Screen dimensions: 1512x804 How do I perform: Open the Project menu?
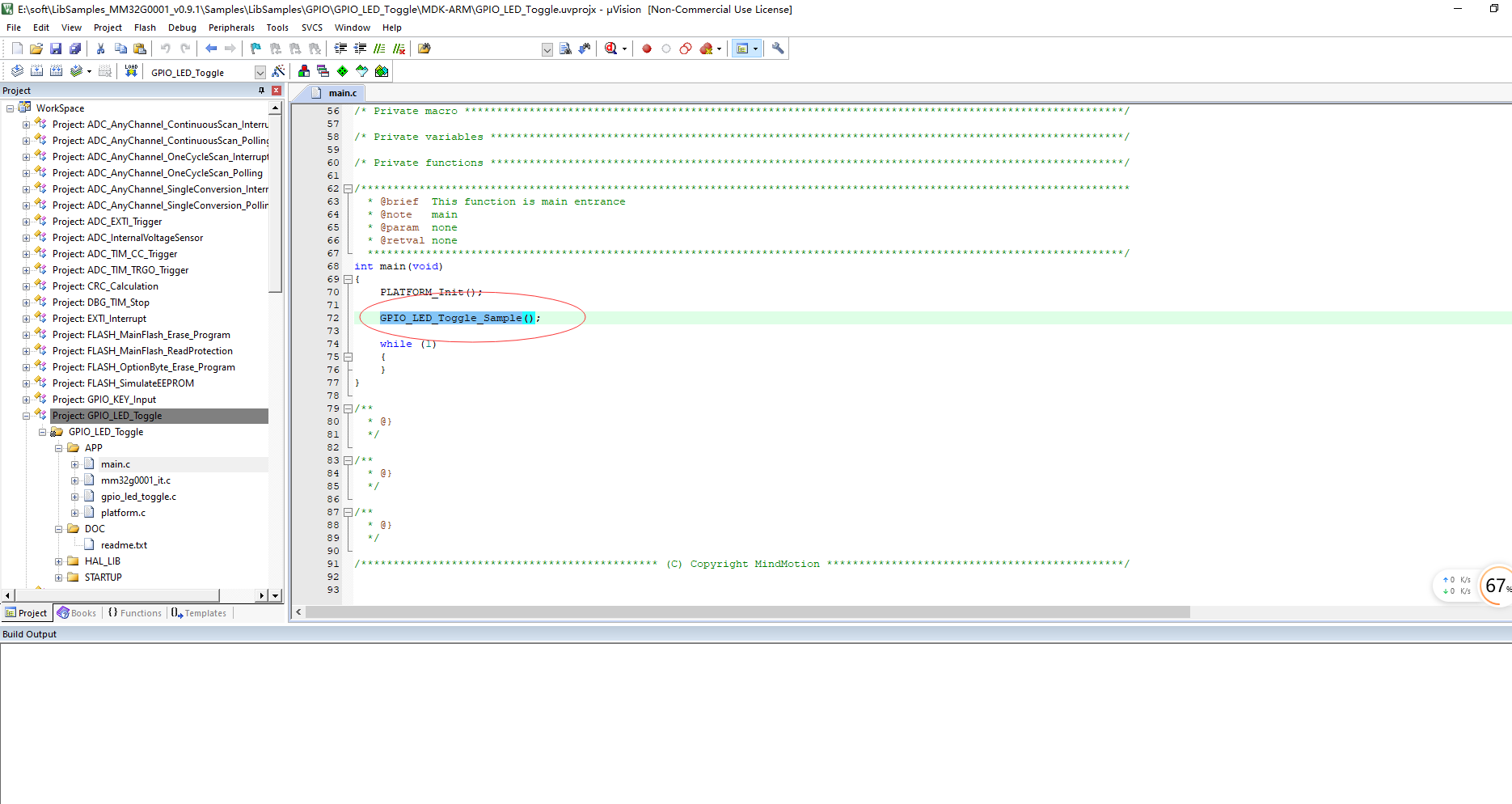[x=108, y=28]
